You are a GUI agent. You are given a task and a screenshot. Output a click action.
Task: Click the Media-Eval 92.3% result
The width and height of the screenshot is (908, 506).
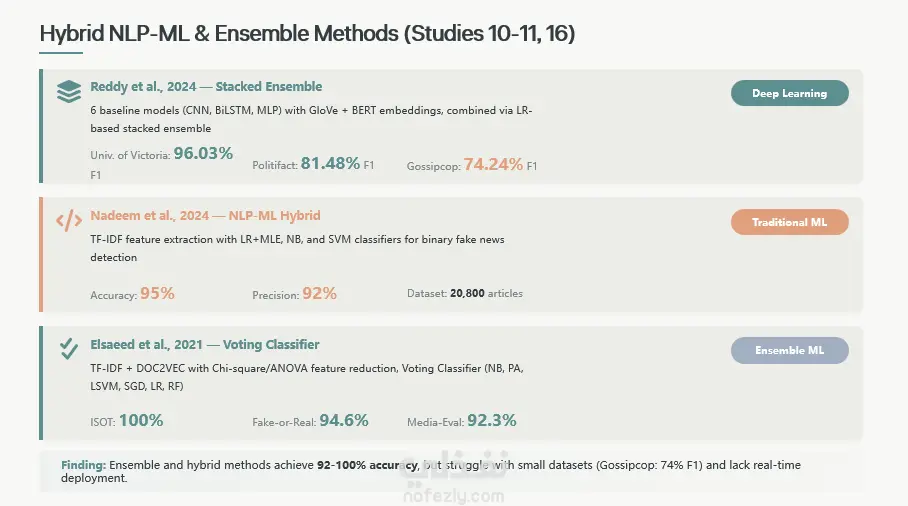pyautogui.click(x=462, y=420)
